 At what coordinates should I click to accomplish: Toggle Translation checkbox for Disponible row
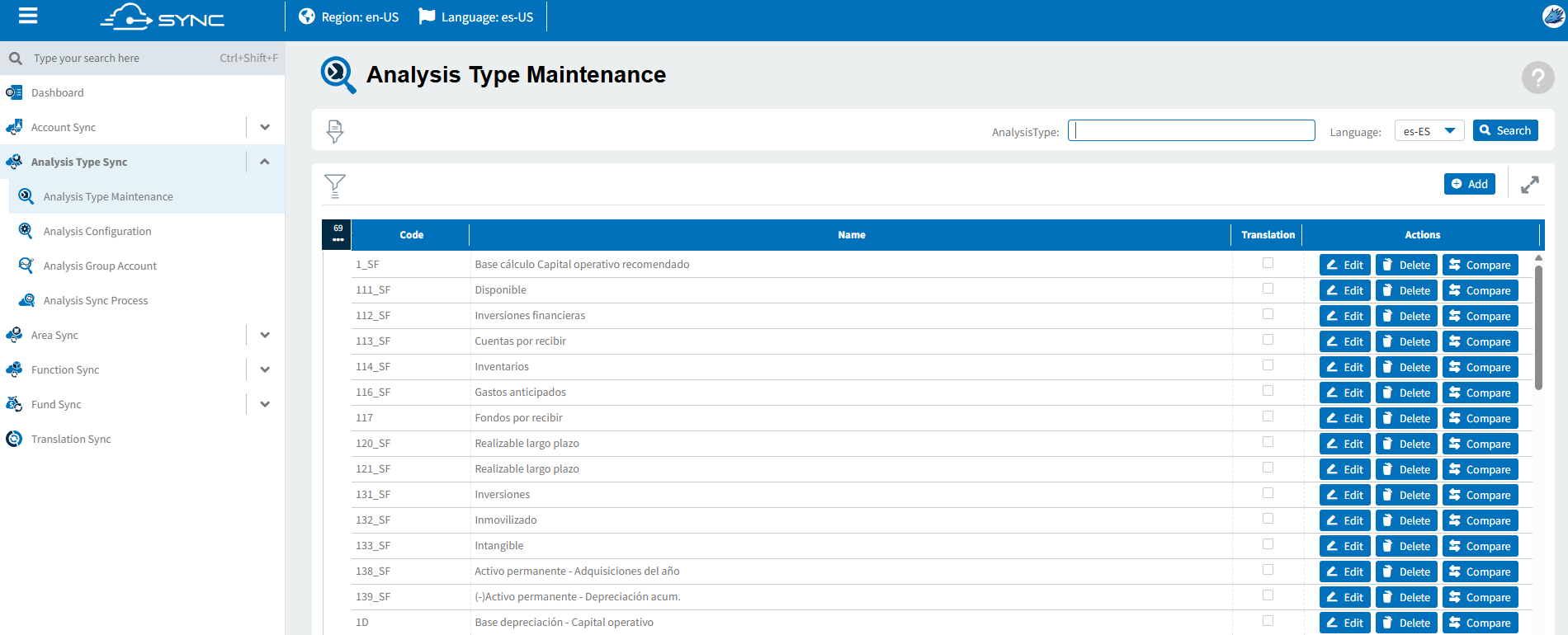point(1268,289)
